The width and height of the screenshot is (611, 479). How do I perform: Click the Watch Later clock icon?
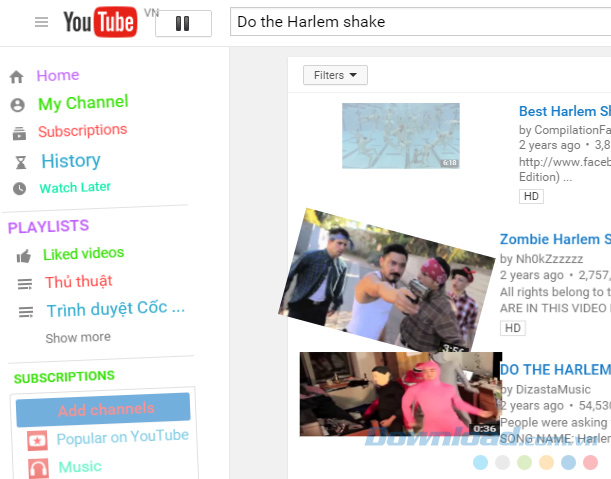[19, 189]
